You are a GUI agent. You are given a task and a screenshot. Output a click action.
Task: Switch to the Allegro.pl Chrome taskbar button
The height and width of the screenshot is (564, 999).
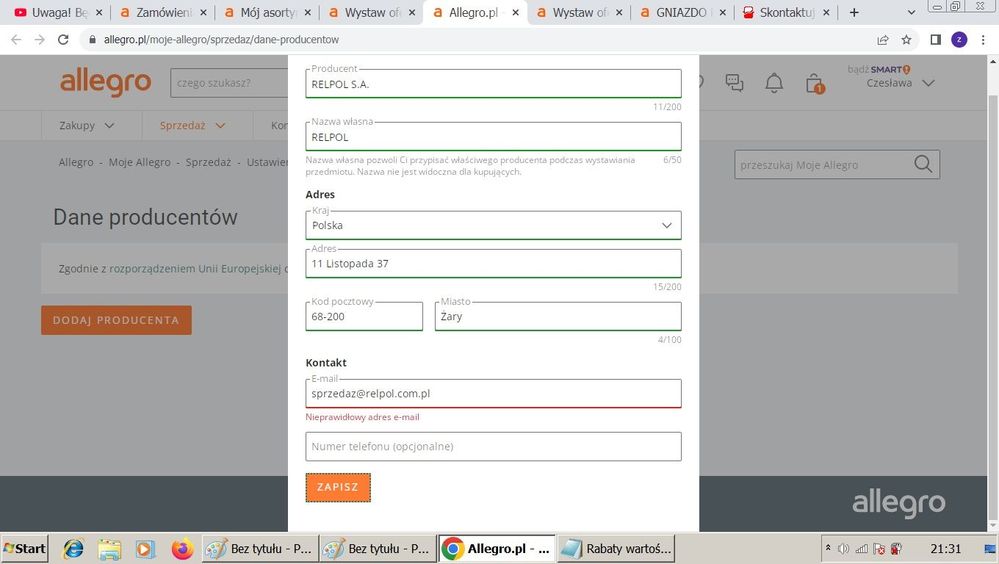coord(496,548)
